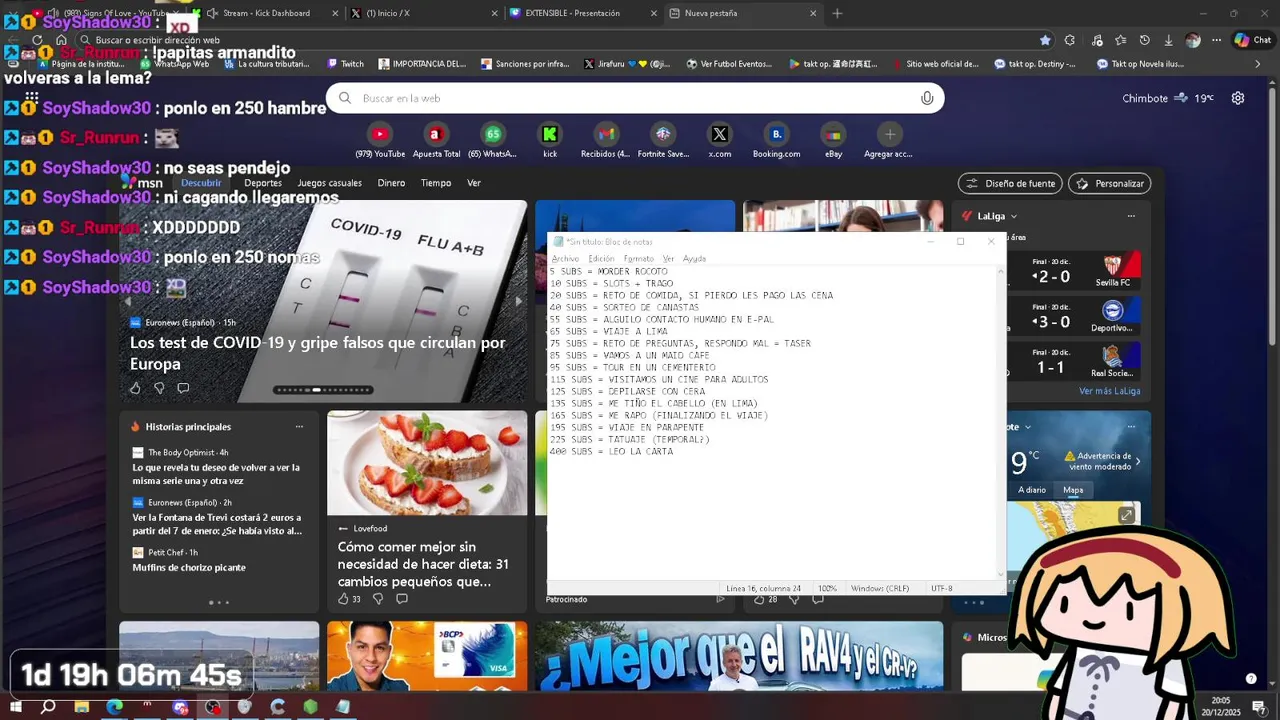
Task: Select Descubrir in msn navigation
Action: pos(201,183)
